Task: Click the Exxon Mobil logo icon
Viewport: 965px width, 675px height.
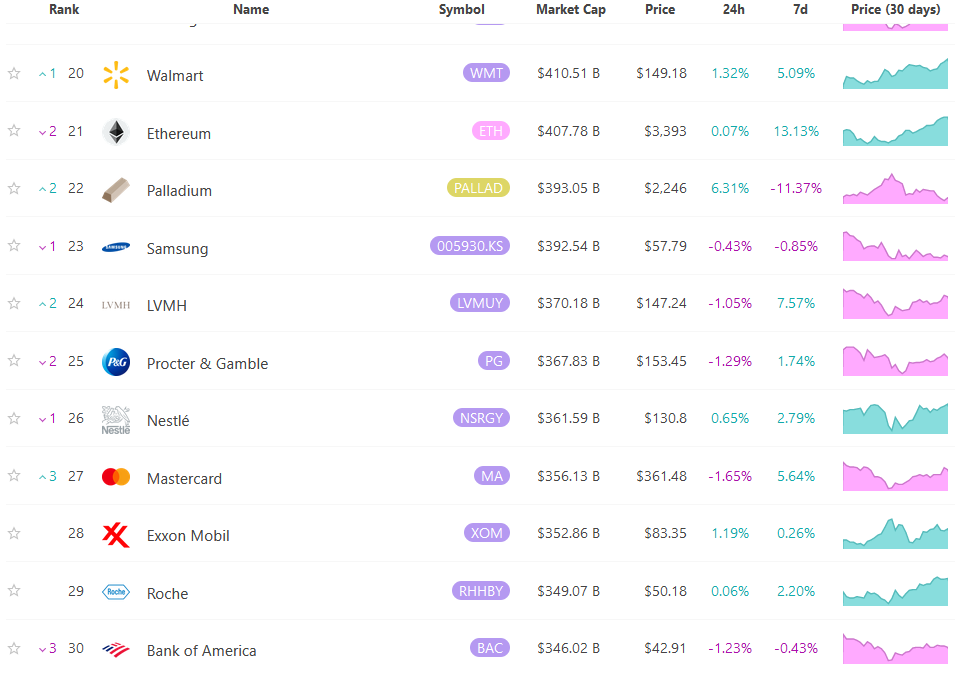Action: coord(116,535)
